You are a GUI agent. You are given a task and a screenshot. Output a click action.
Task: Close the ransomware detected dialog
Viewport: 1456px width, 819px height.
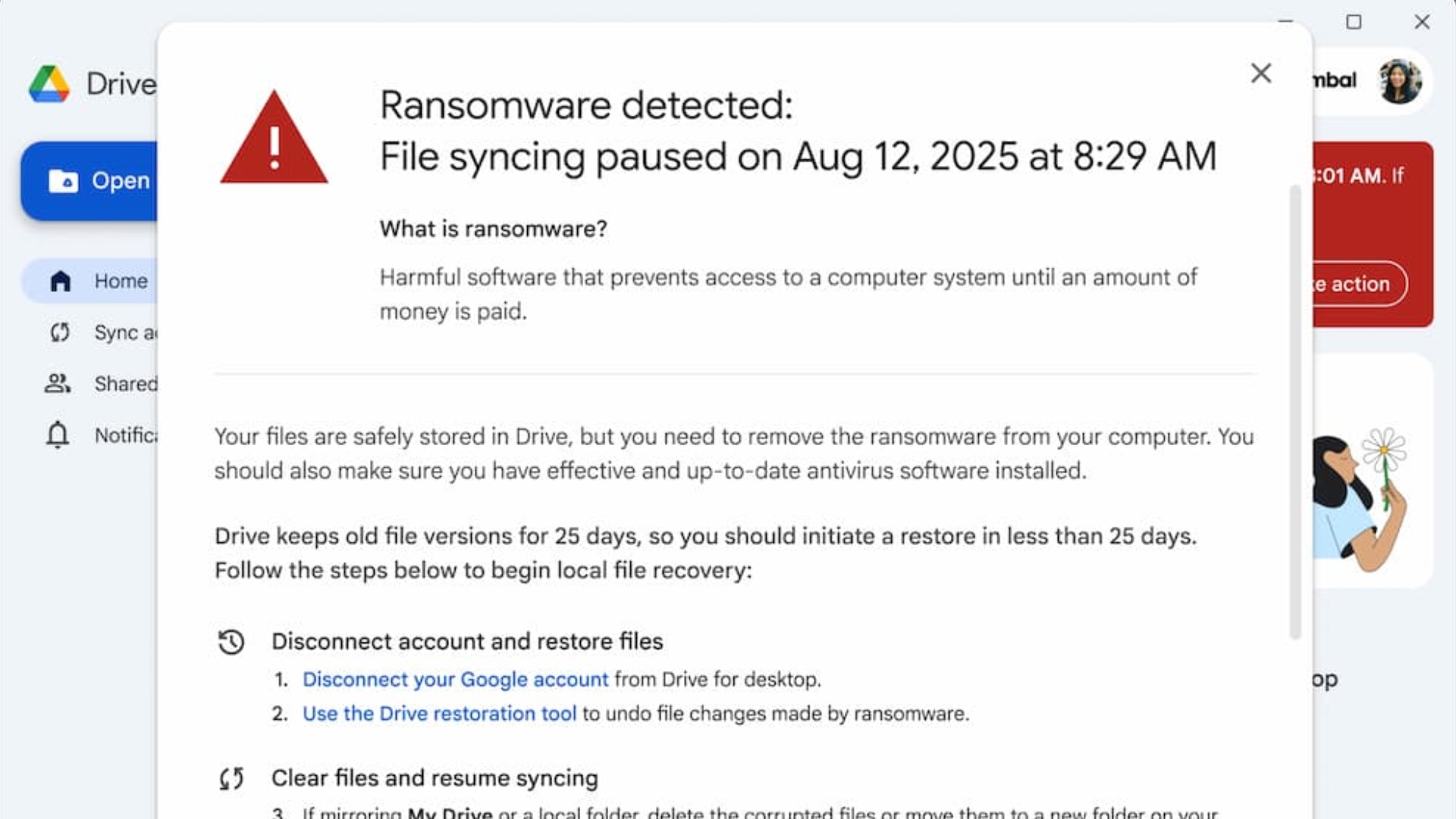[1261, 74]
